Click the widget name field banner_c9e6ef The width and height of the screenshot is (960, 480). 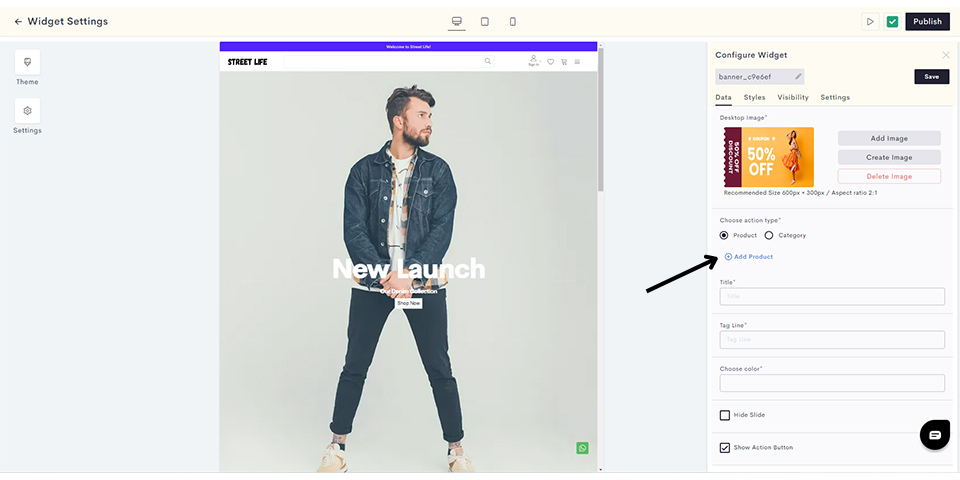759,77
